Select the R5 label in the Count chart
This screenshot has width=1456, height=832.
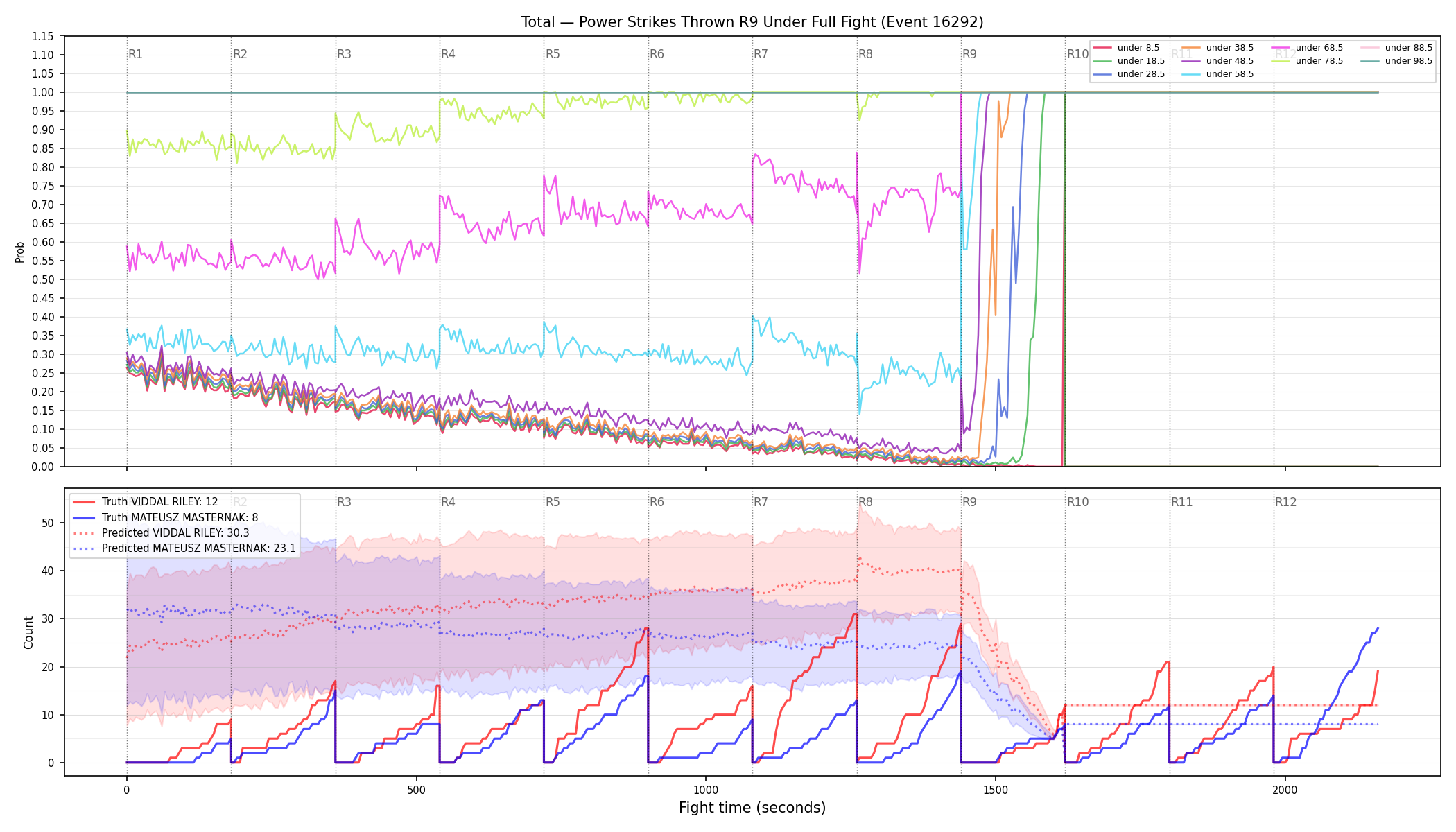tap(553, 502)
